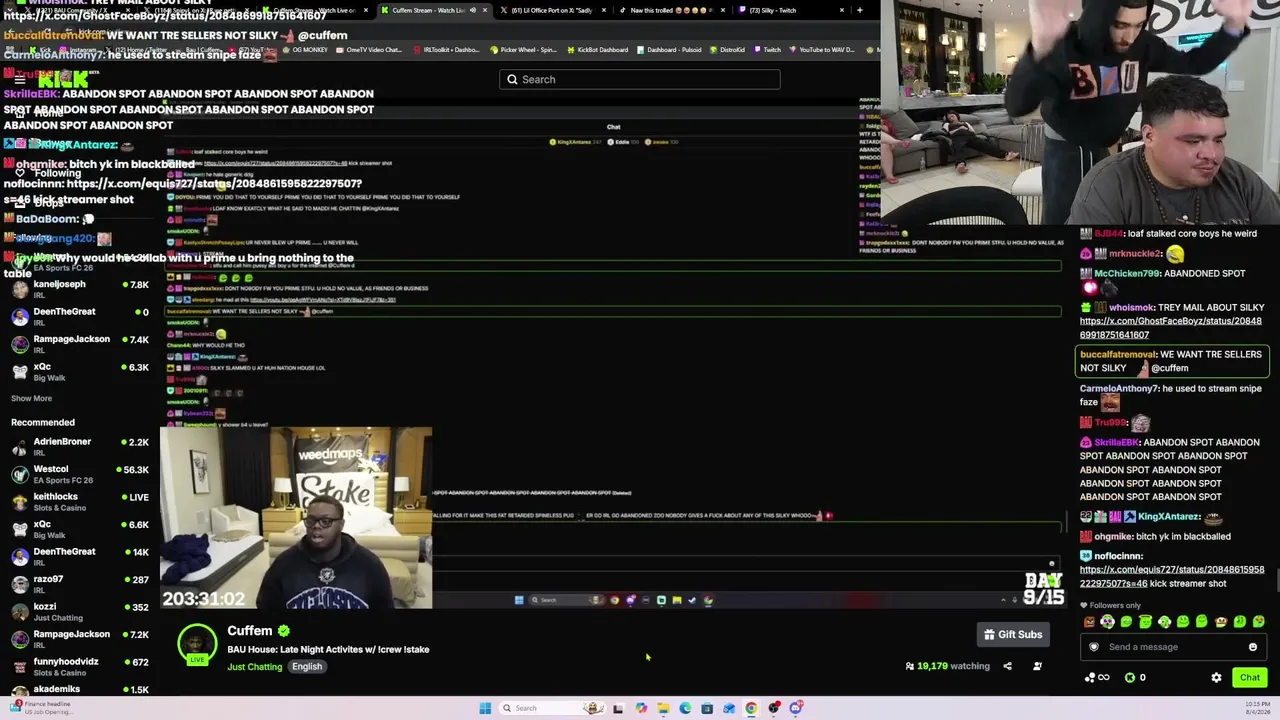Send the message with the green Chat button
Viewport: 1280px width, 720px height.
[x=1250, y=677]
